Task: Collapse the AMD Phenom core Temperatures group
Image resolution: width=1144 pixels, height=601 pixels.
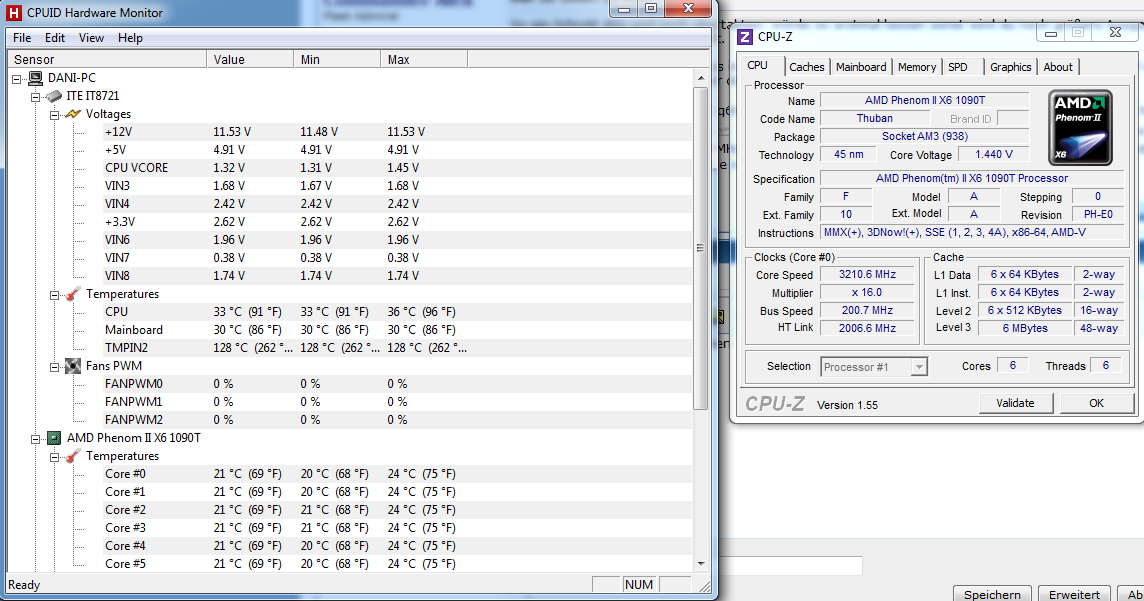Action: click(54, 457)
